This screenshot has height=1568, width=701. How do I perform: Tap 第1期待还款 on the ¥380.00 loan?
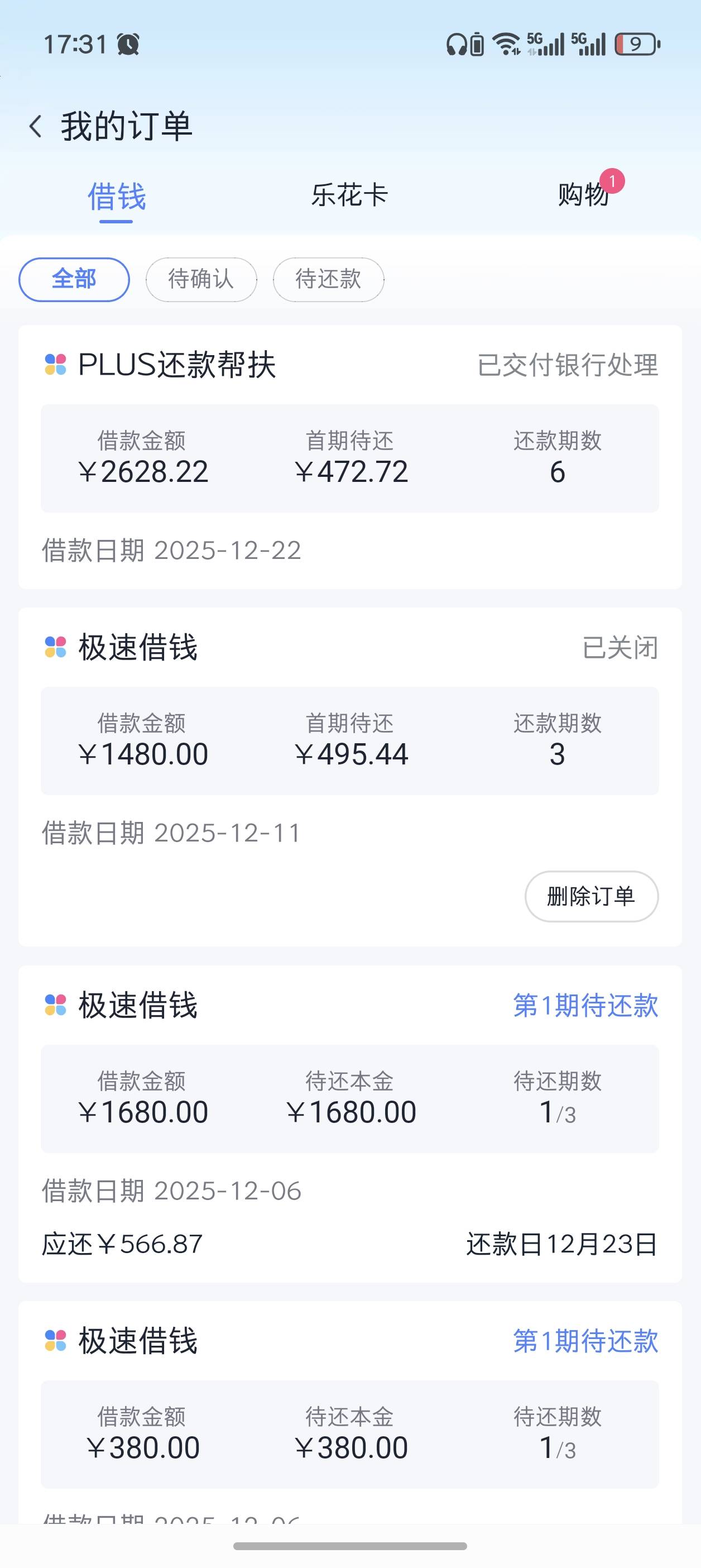tap(585, 1341)
